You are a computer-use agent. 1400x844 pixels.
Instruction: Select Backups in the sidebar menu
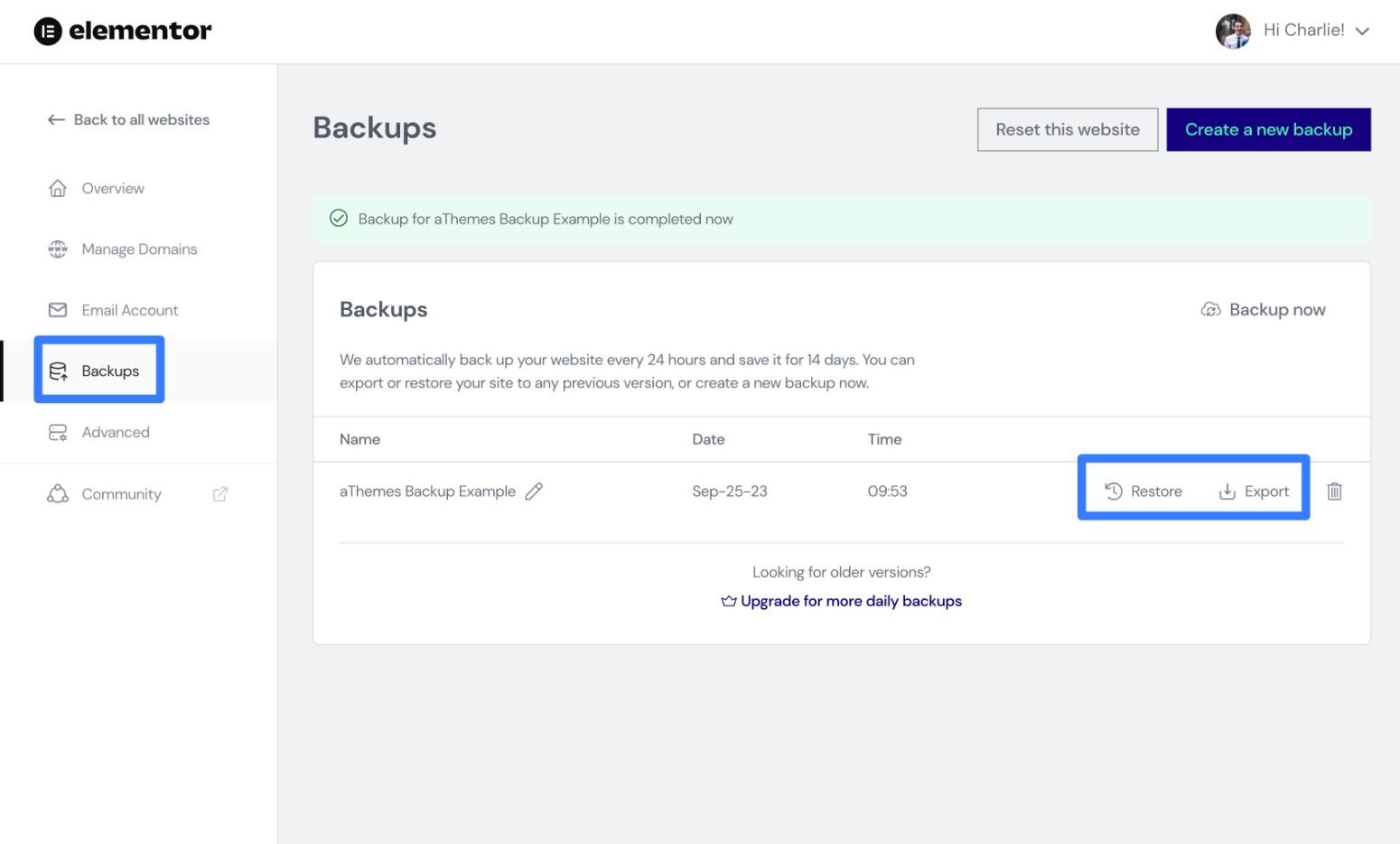click(x=110, y=371)
